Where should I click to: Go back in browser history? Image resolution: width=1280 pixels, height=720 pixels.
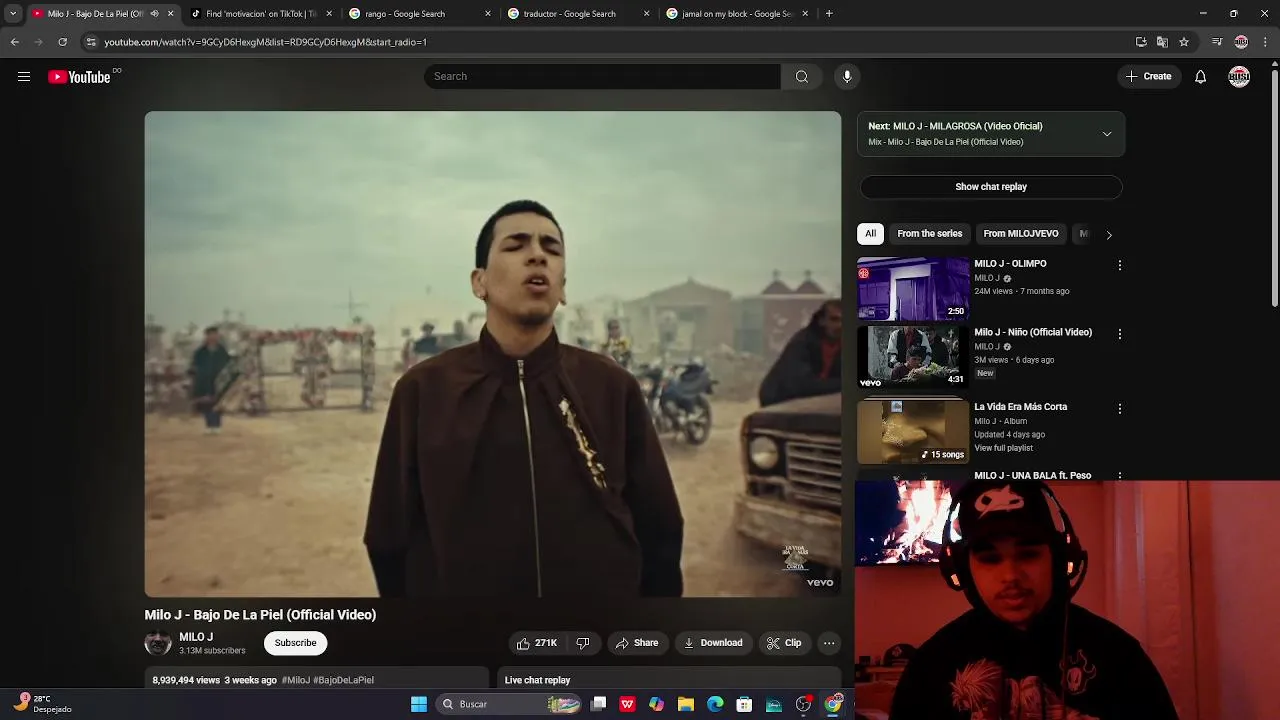click(14, 42)
